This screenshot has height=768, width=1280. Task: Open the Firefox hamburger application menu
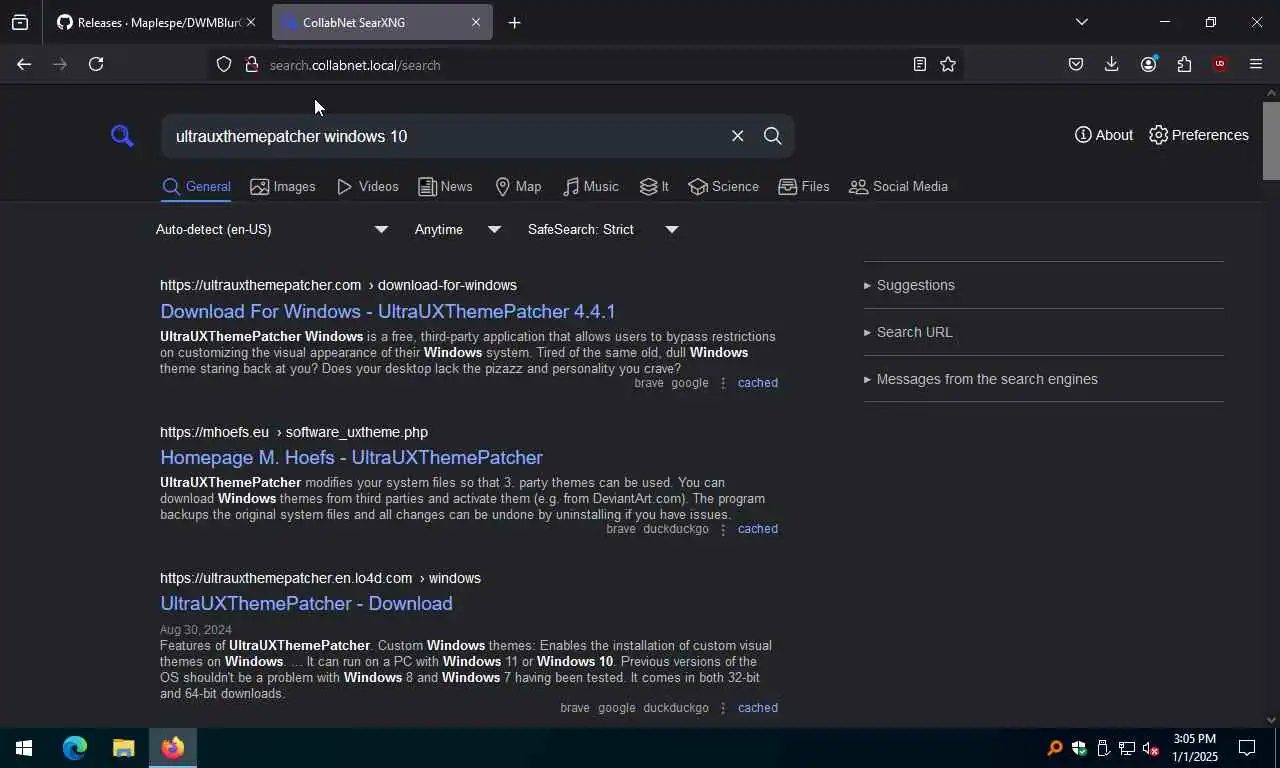tap(1256, 64)
